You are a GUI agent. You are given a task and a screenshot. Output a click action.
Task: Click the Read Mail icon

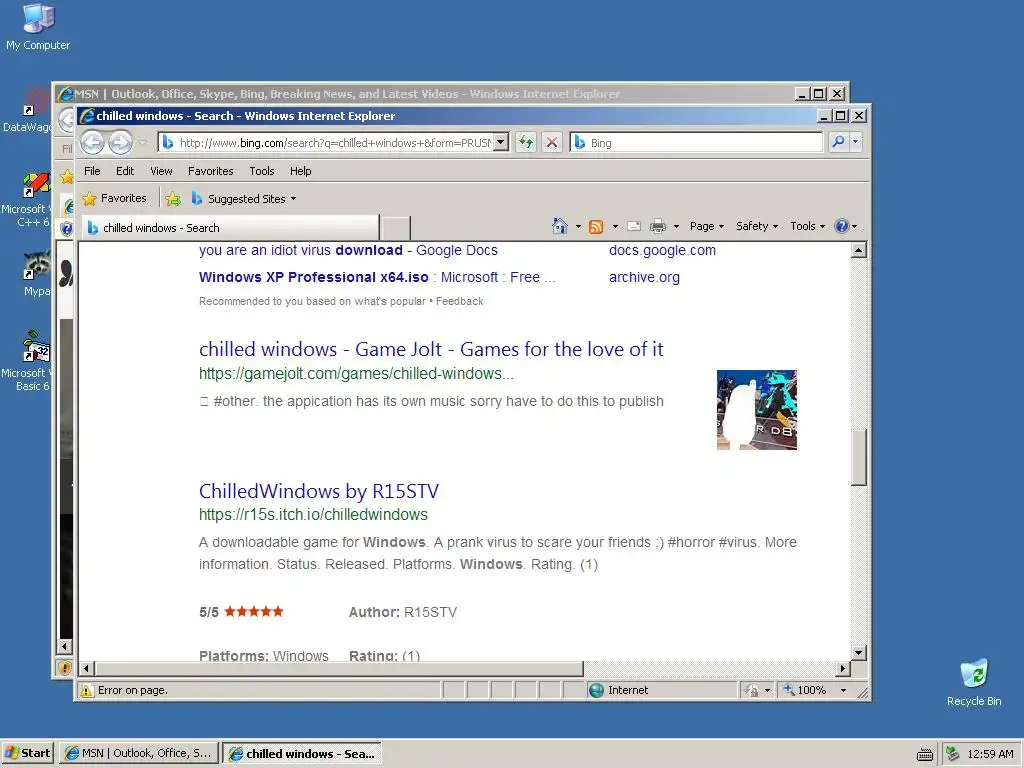[633, 226]
